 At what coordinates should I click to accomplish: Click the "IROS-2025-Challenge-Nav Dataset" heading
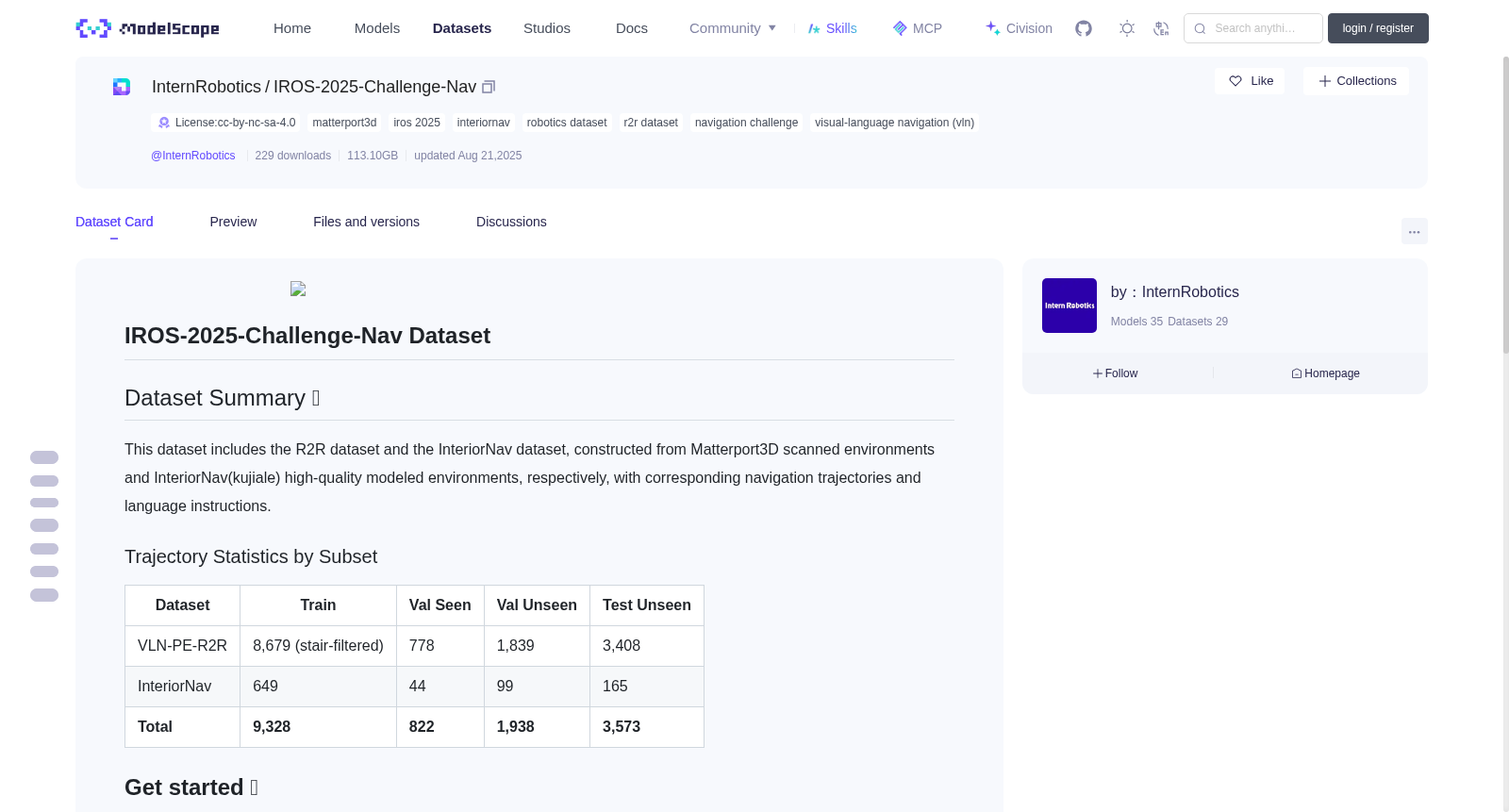tap(307, 336)
